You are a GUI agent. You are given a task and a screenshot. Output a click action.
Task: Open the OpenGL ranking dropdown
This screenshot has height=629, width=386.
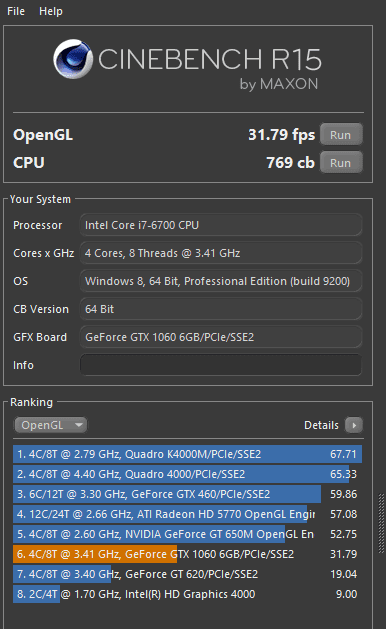[51, 425]
